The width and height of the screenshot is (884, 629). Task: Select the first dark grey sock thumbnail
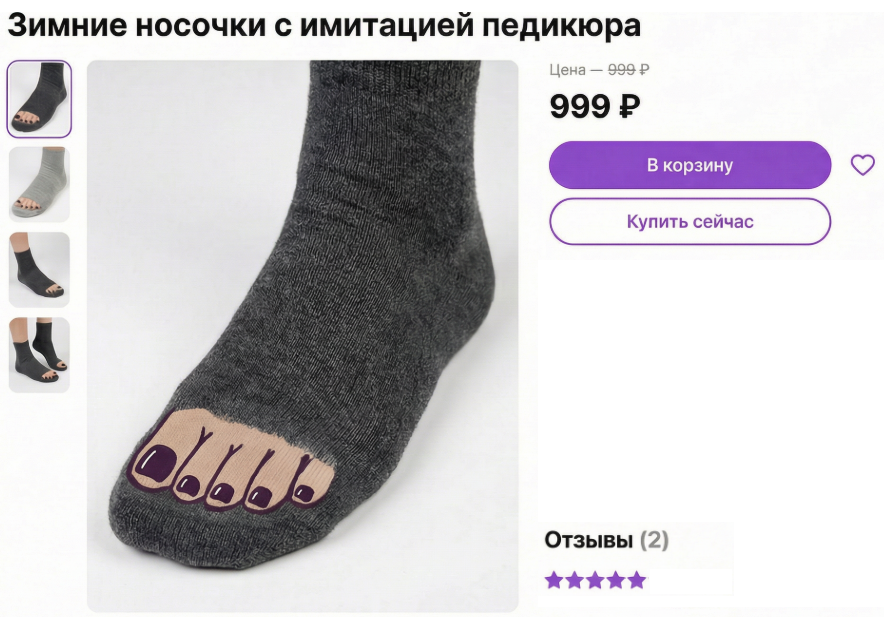39,99
